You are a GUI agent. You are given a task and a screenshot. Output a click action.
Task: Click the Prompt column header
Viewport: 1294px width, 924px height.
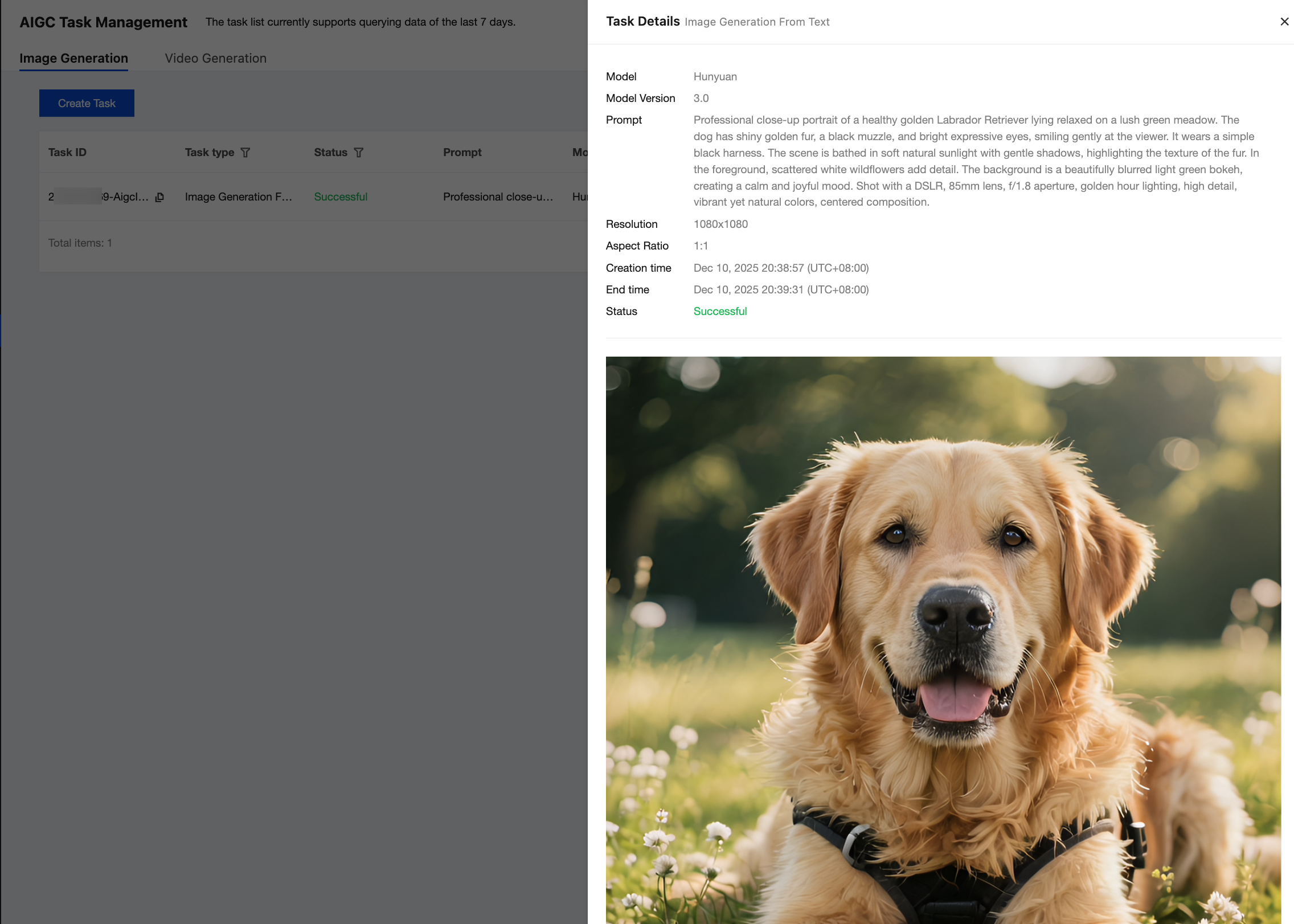click(462, 153)
